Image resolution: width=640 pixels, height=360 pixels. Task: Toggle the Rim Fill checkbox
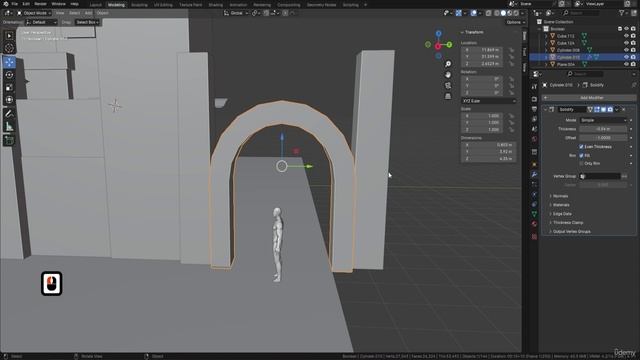tap(581, 156)
